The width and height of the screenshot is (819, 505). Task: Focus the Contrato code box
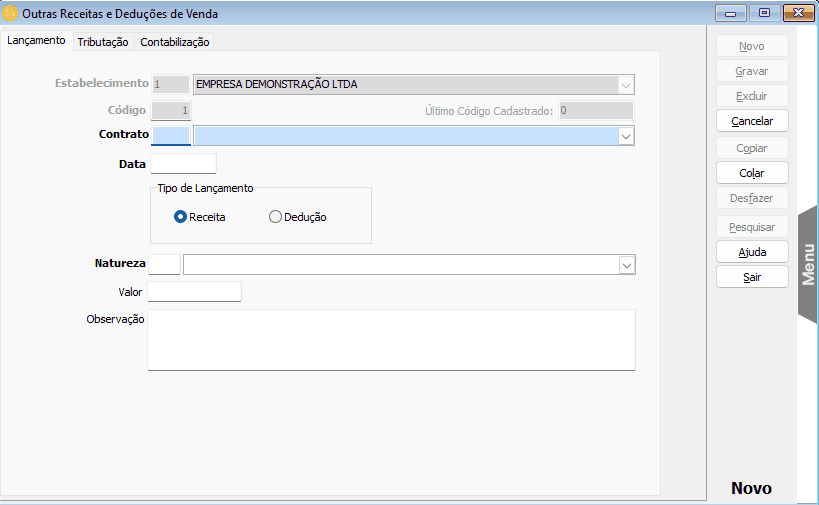[171, 135]
